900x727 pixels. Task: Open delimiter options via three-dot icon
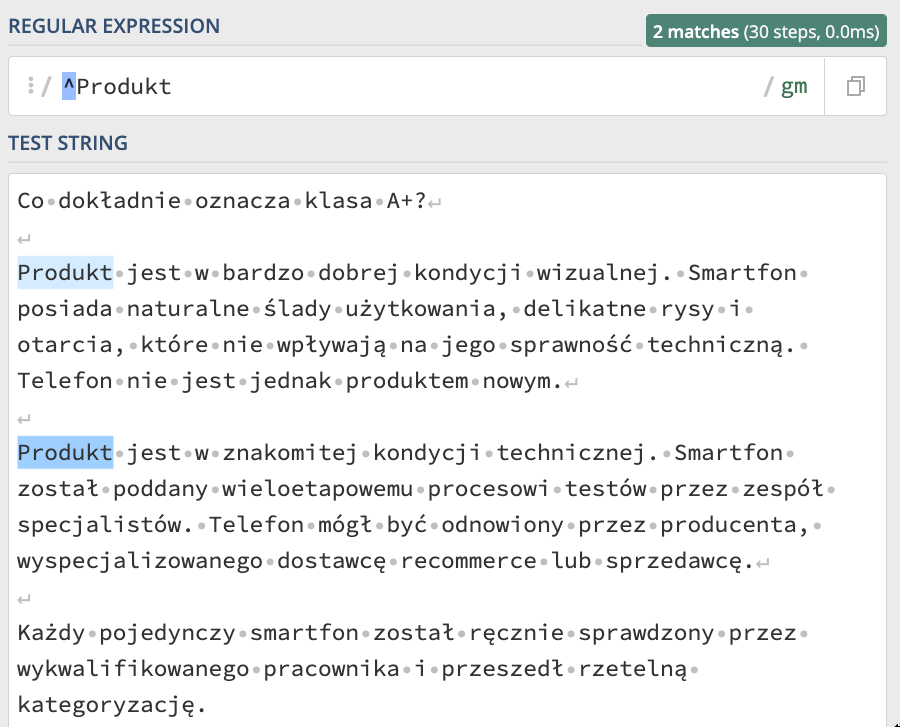[31, 85]
